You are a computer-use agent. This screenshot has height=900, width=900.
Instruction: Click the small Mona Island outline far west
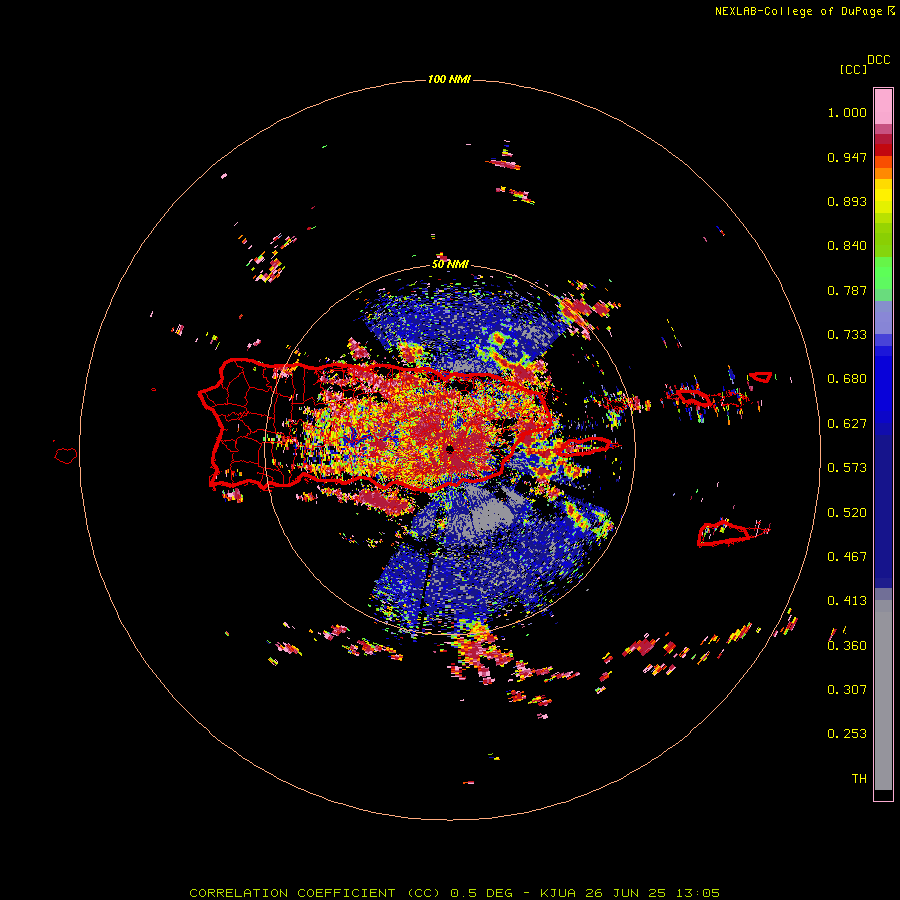66,456
